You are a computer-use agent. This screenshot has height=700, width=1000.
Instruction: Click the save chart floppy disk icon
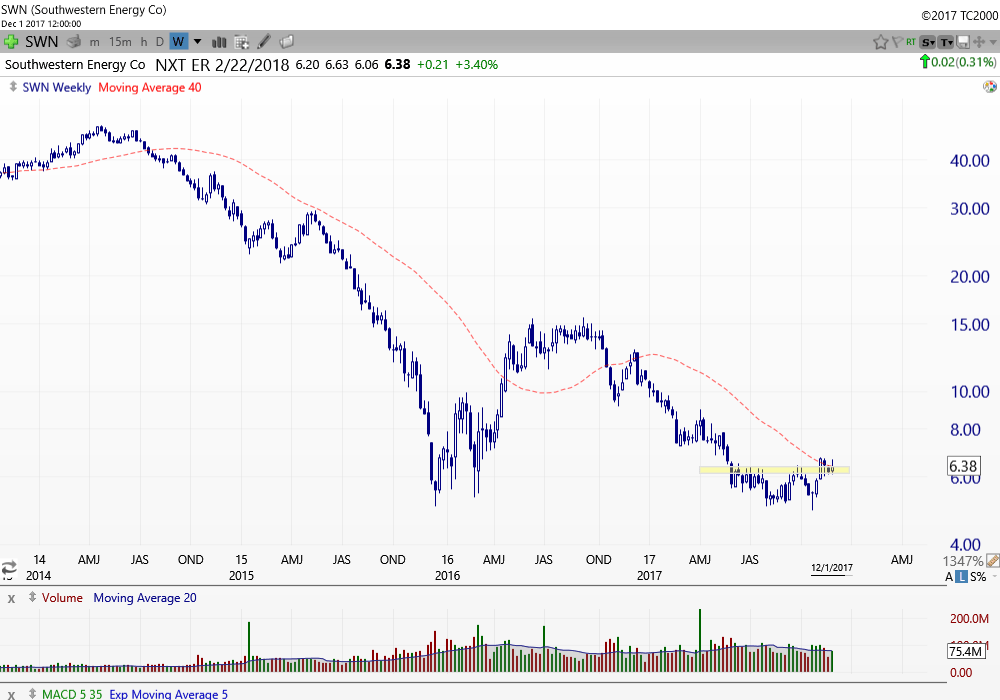(964, 42)
